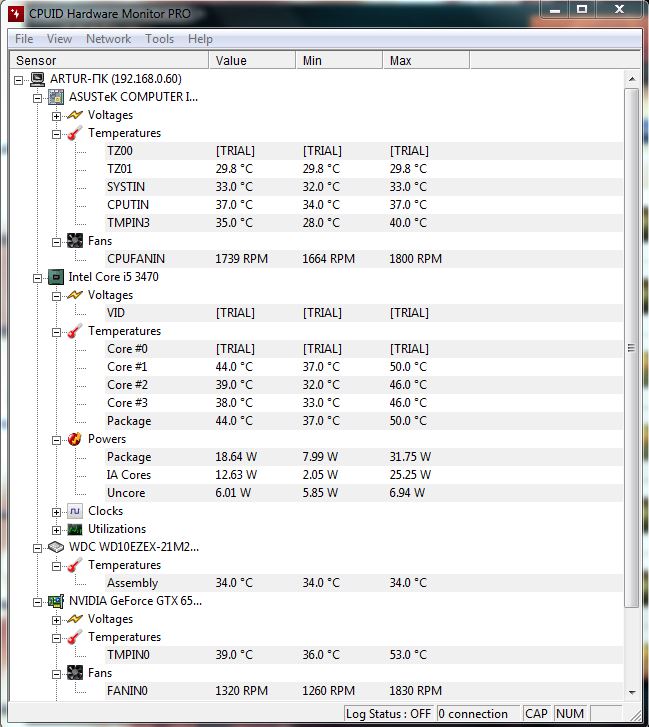Click the thermometer icon under WDC drive

[75, 565]
